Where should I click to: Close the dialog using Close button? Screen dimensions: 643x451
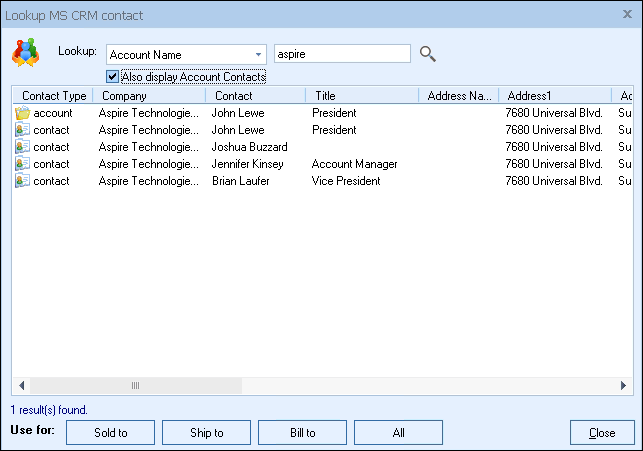602,433
